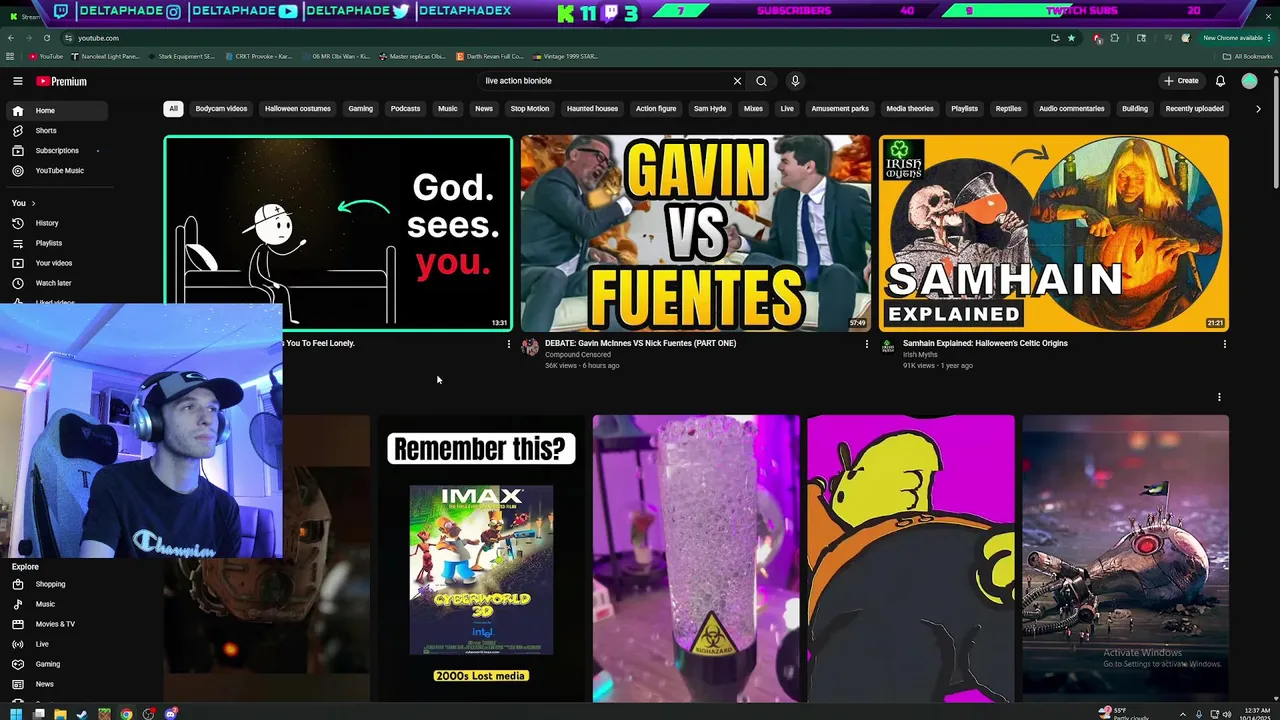Open the Irish Myths channel name
The image size is (1280, 720).
tap(919, 354)
